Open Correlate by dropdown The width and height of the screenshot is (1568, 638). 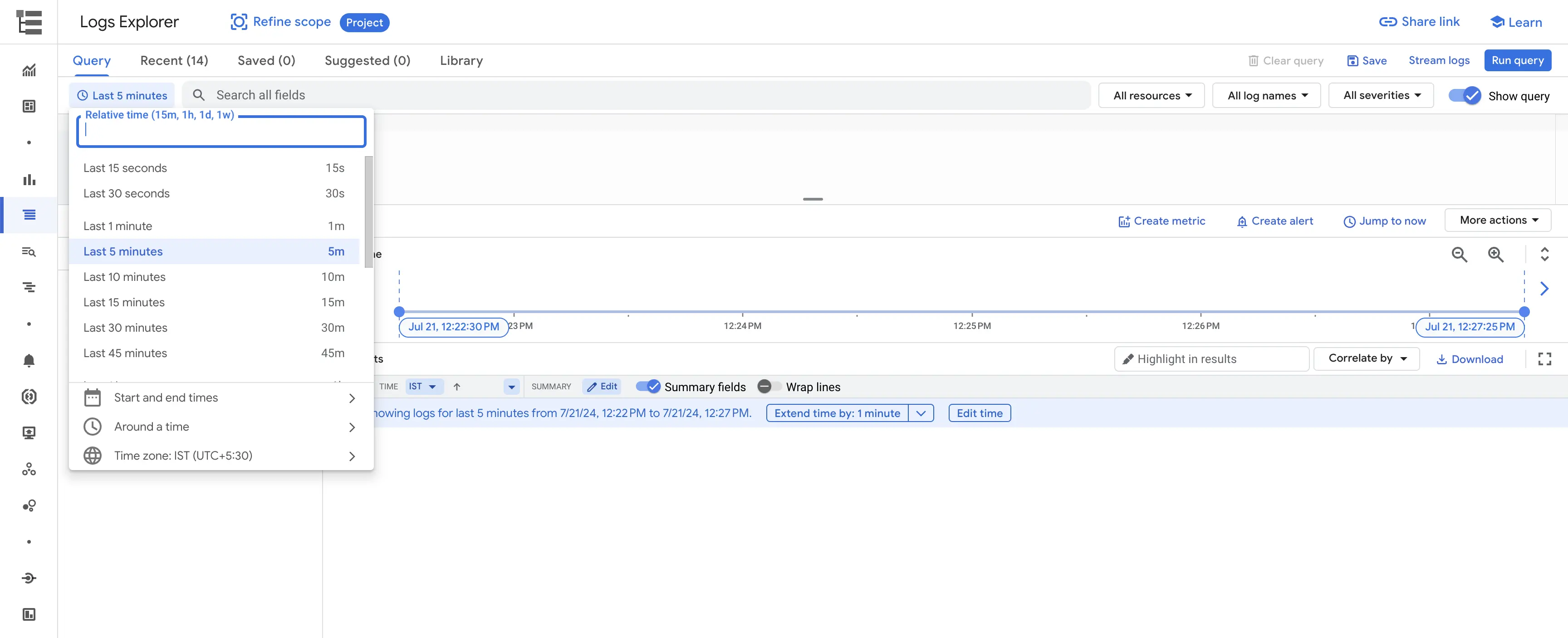click(1367, 358)
